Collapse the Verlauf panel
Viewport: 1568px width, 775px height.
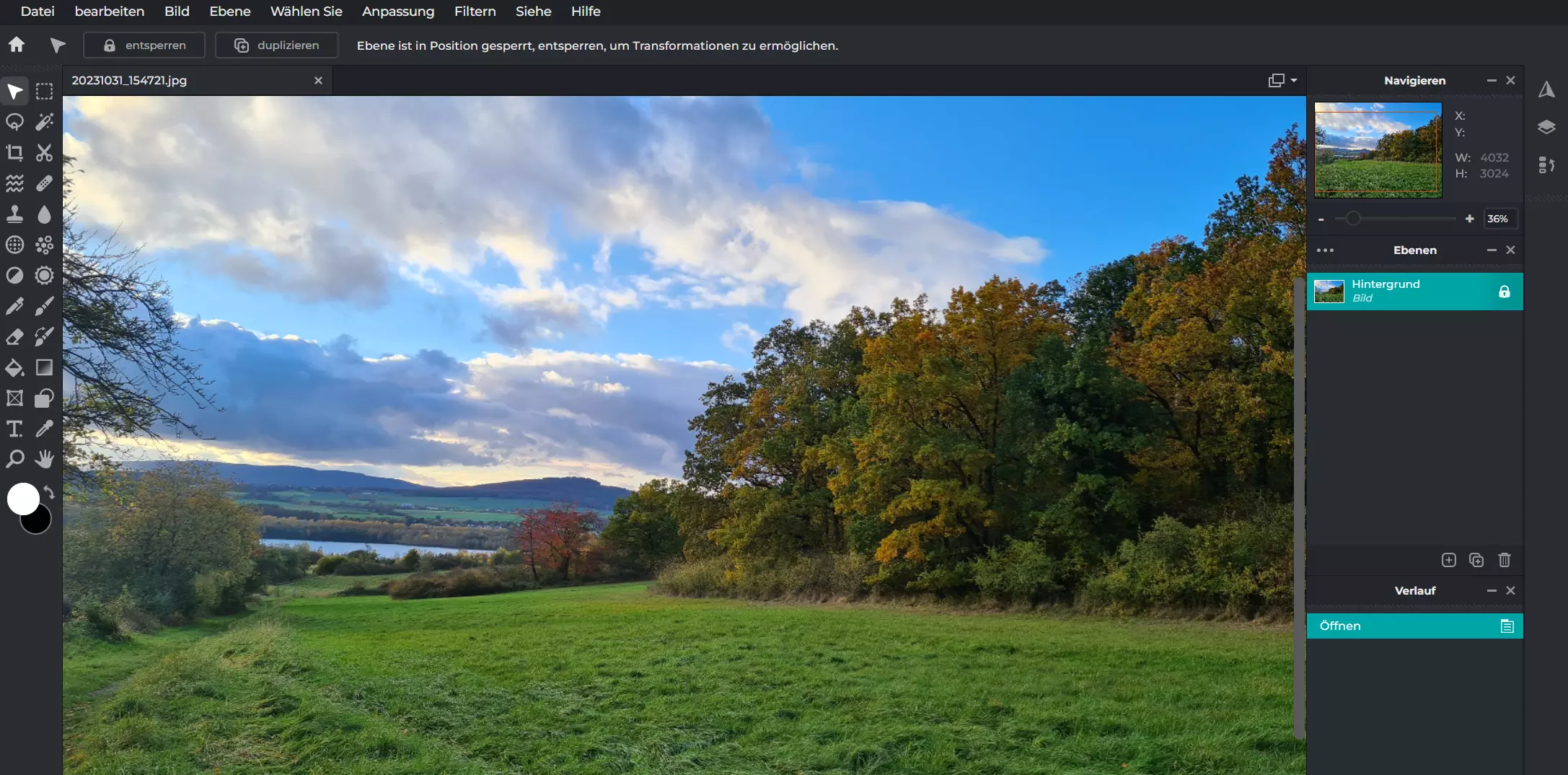pos(1491,590)
